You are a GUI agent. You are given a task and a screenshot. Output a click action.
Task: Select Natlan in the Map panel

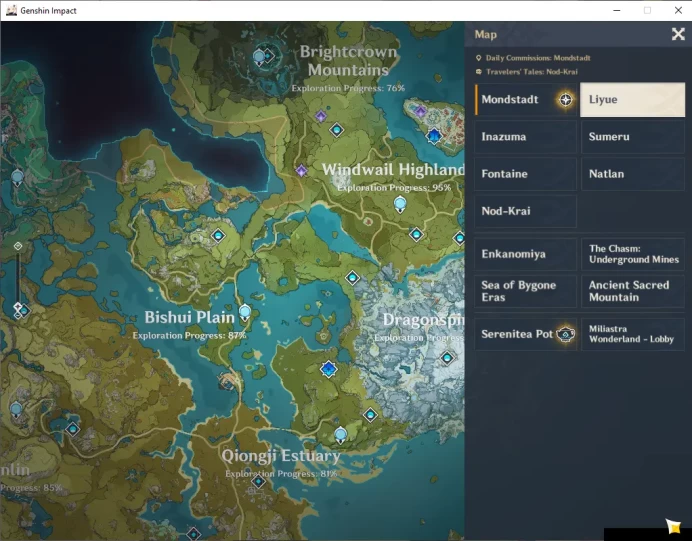pos(632,174)
